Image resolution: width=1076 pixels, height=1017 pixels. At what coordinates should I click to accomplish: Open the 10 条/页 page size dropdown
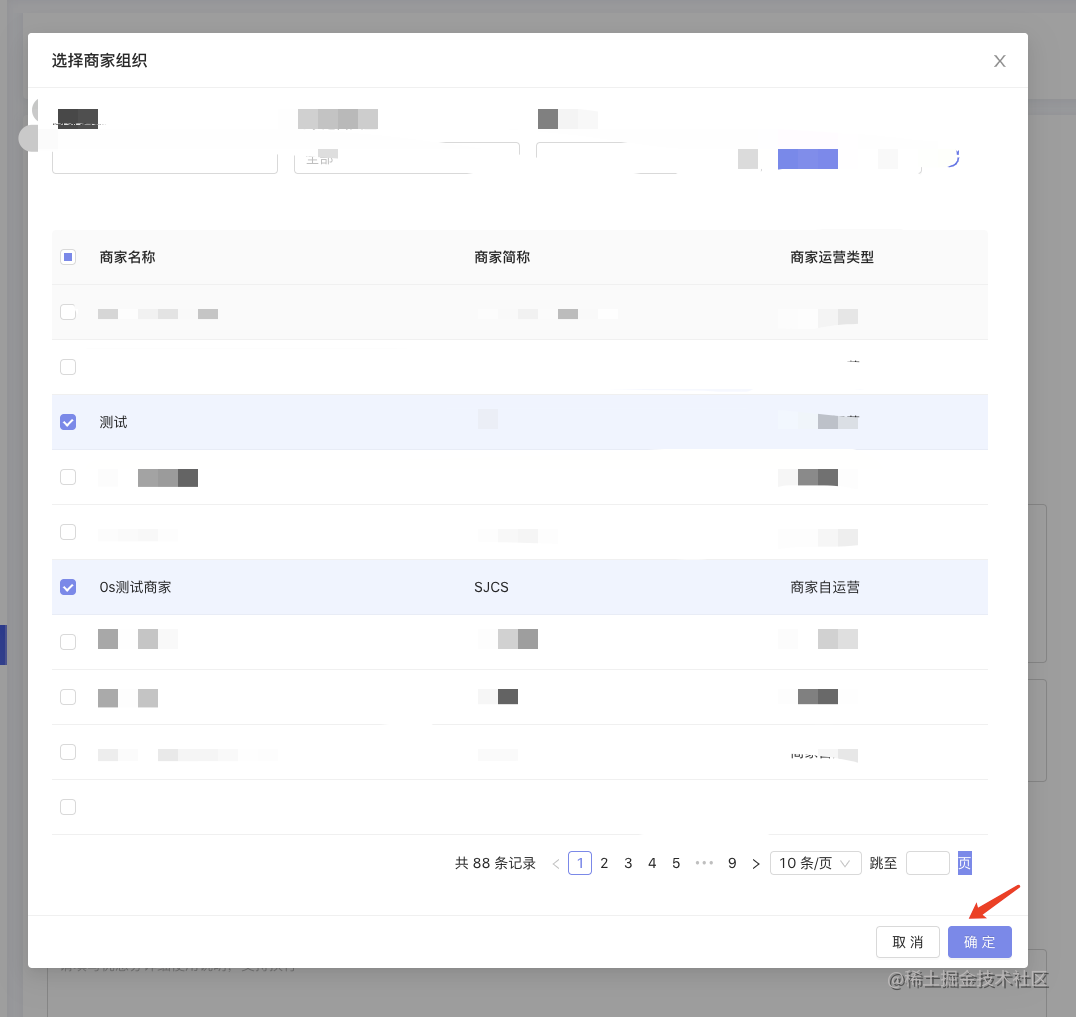click(815, 863)
